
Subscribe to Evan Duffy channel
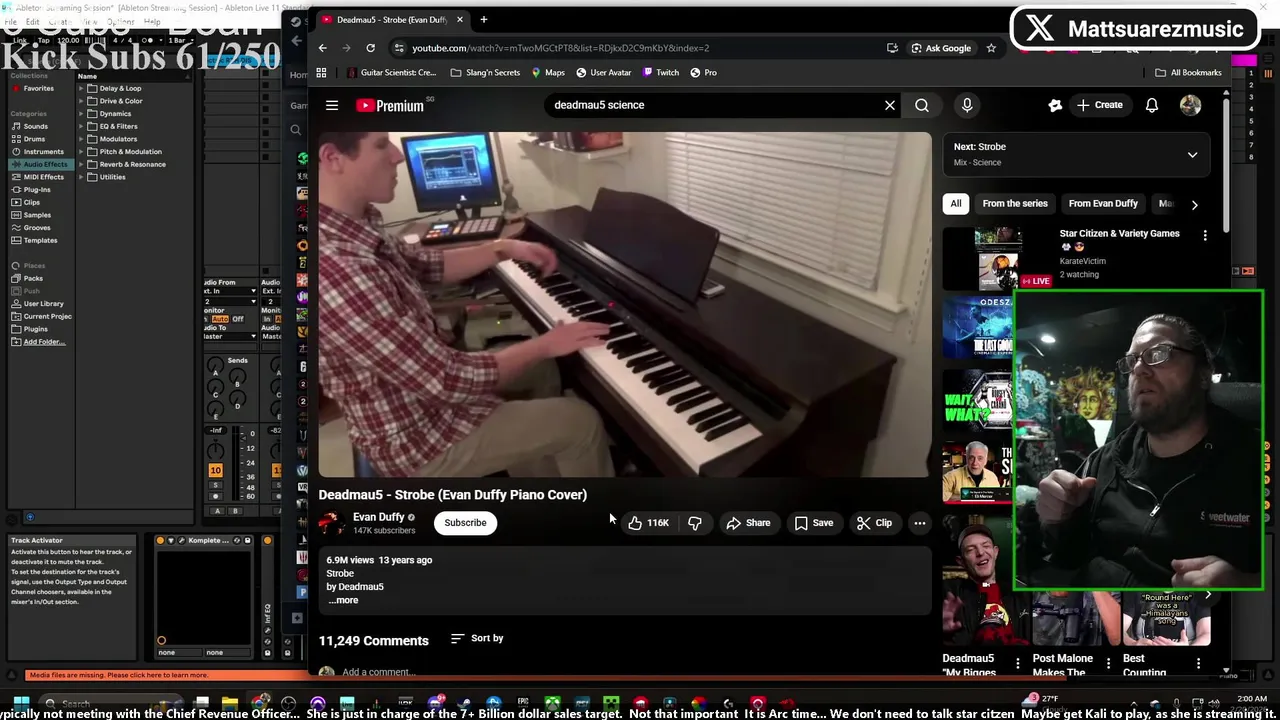[465, 523]
